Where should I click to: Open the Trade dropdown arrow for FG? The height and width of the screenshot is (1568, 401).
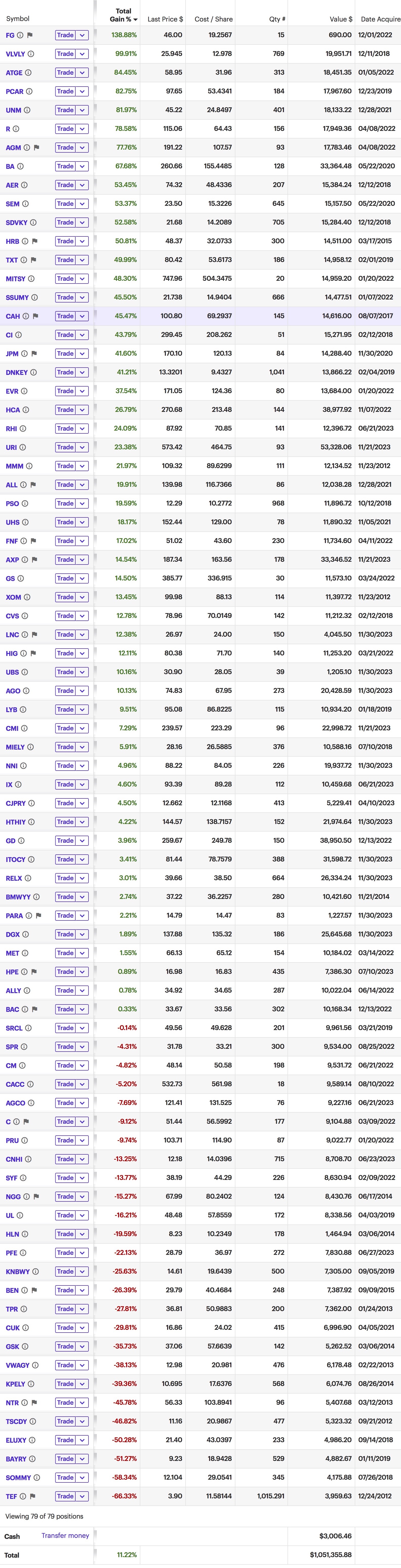[82, 35]
